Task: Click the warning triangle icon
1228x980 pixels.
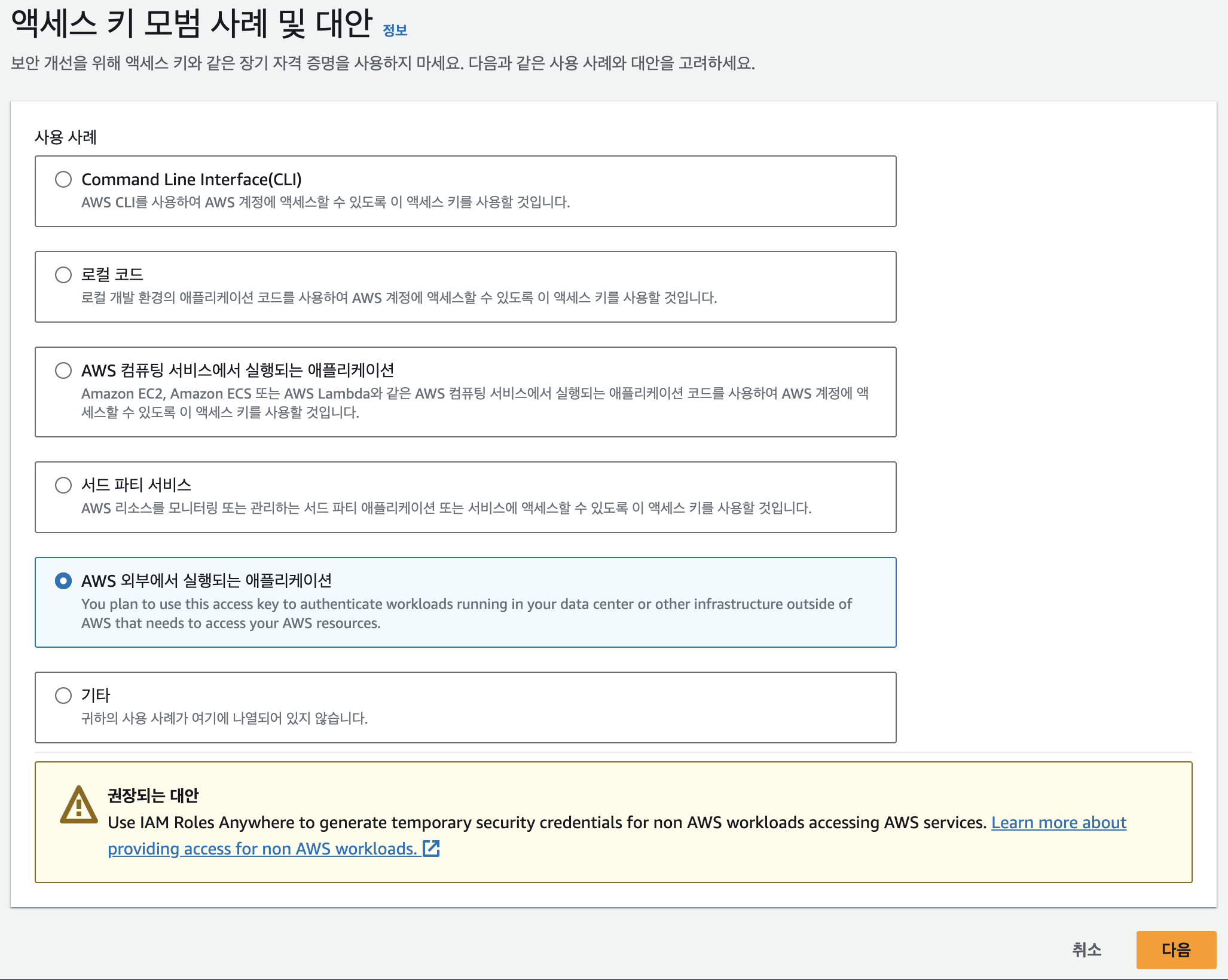Action: click(79, 805)
